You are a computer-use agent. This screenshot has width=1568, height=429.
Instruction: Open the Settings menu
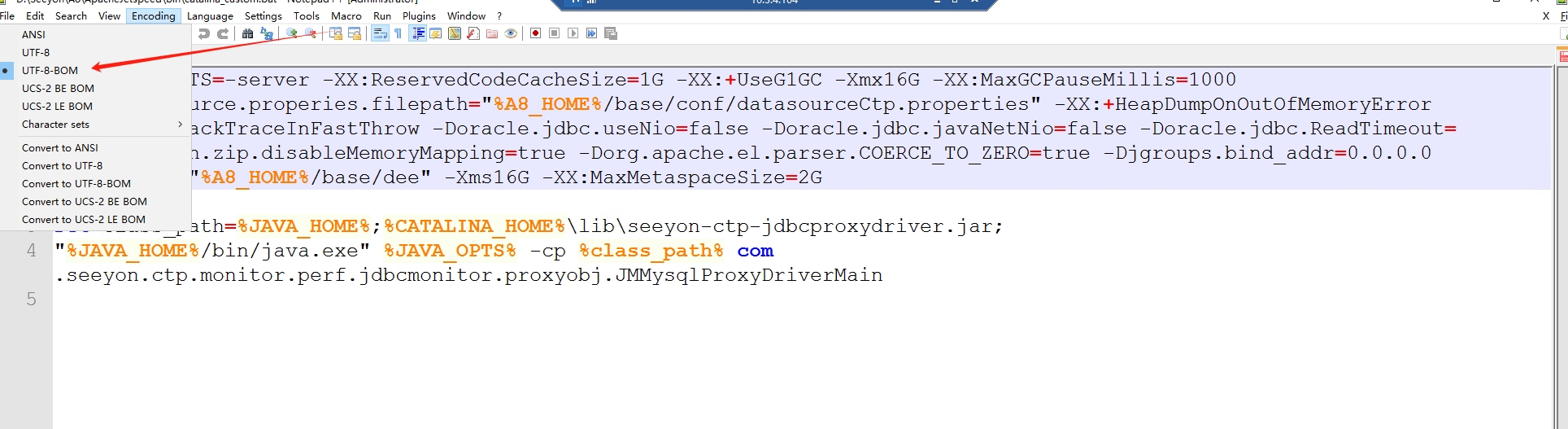264,15
